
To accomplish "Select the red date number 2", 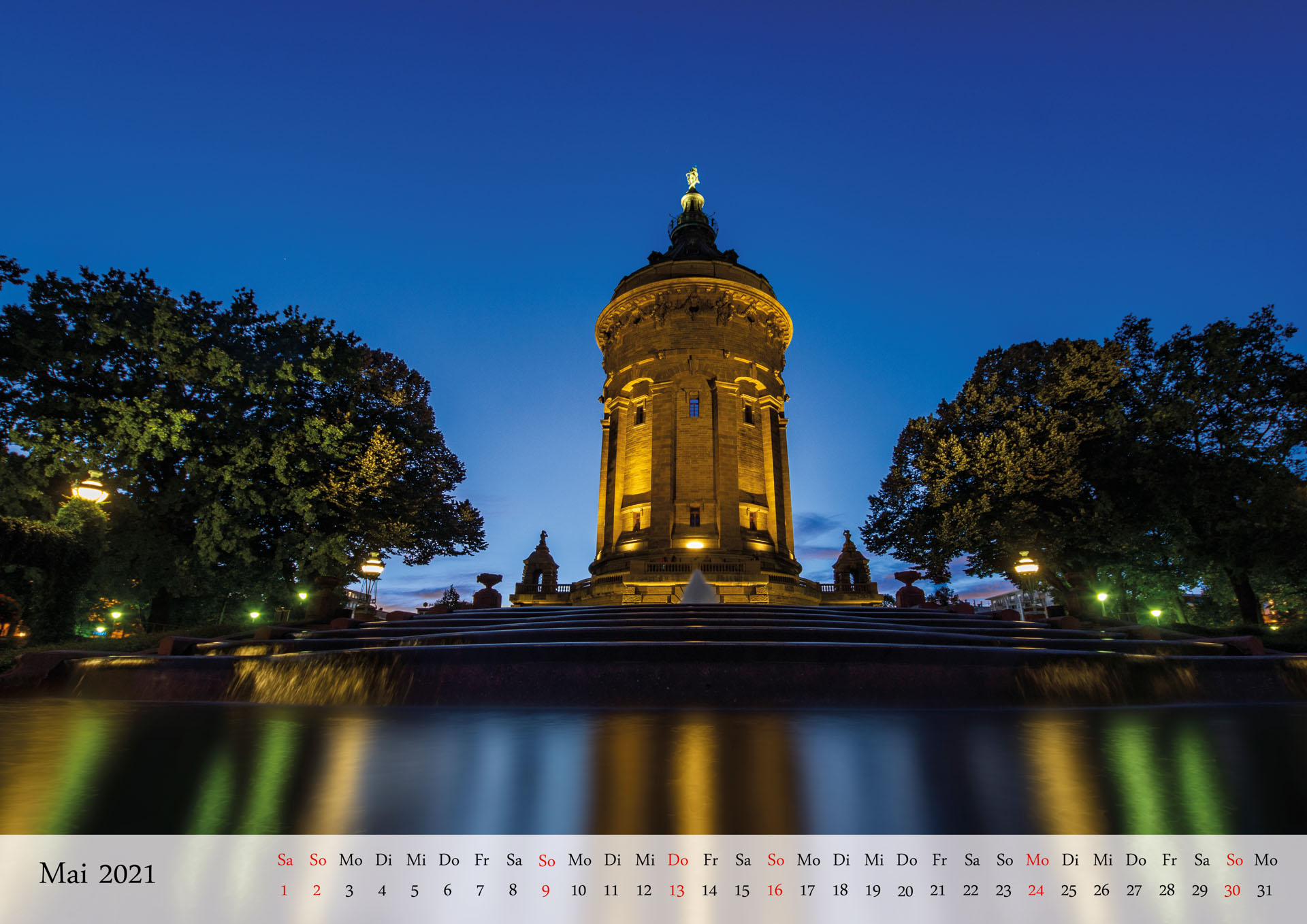I will pyautogui.click(x=317, y=890).
